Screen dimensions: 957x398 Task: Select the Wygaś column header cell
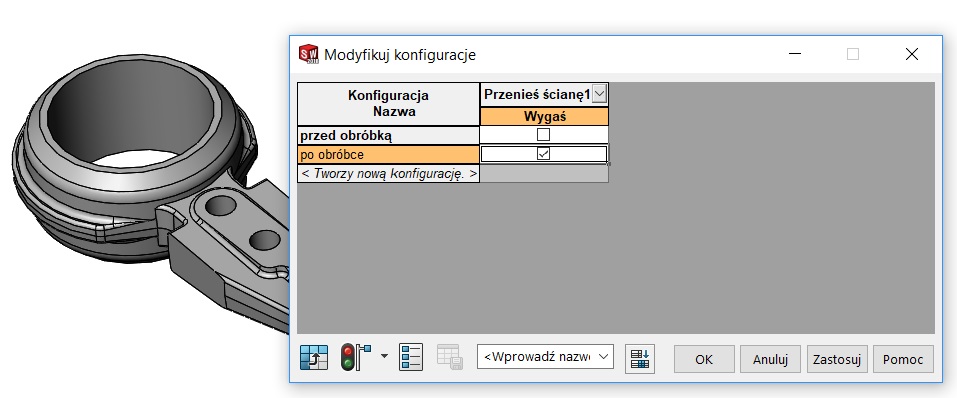544,117
